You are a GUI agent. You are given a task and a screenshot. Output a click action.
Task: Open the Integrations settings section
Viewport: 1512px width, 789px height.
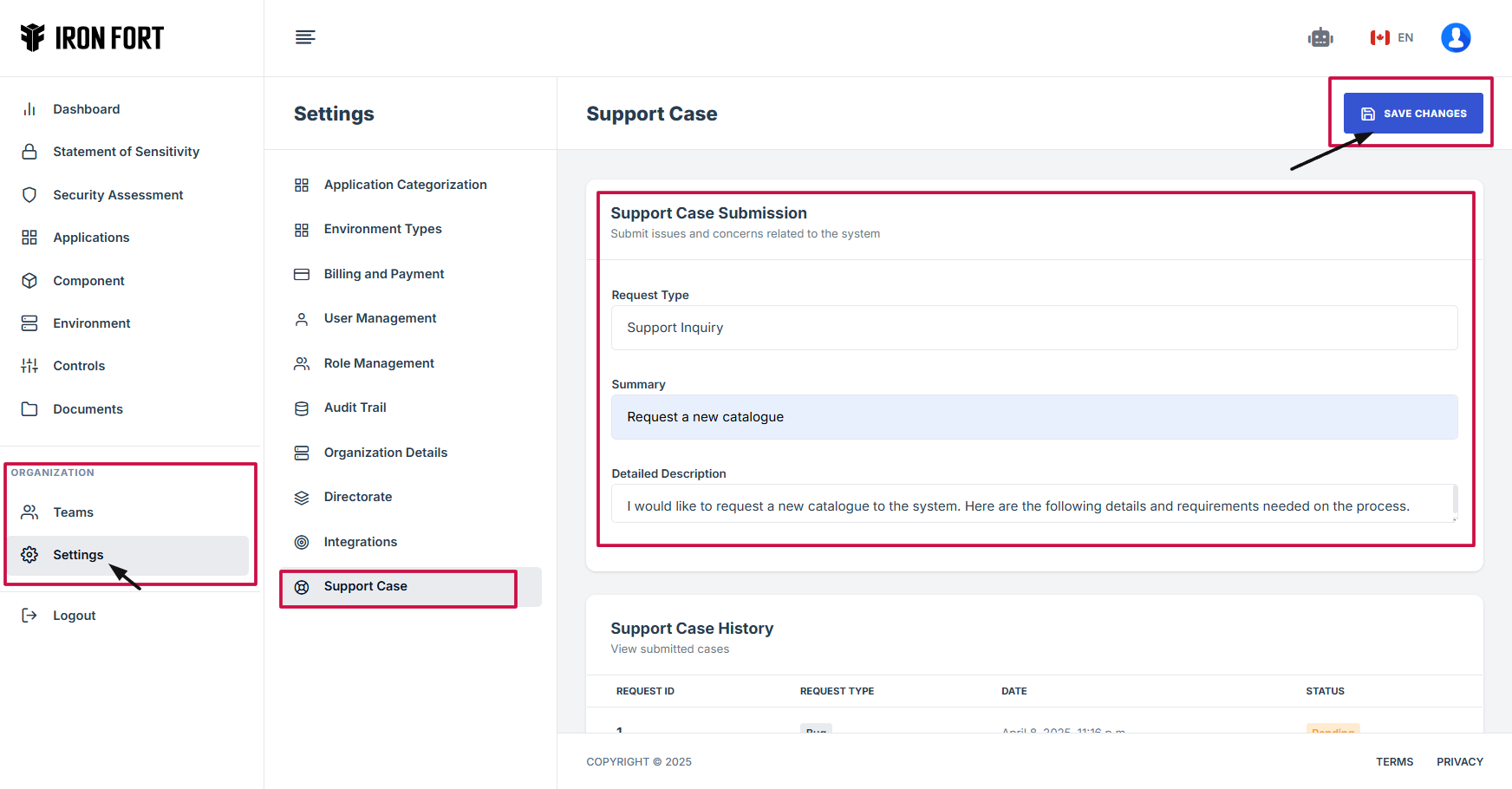coord(360,542)
